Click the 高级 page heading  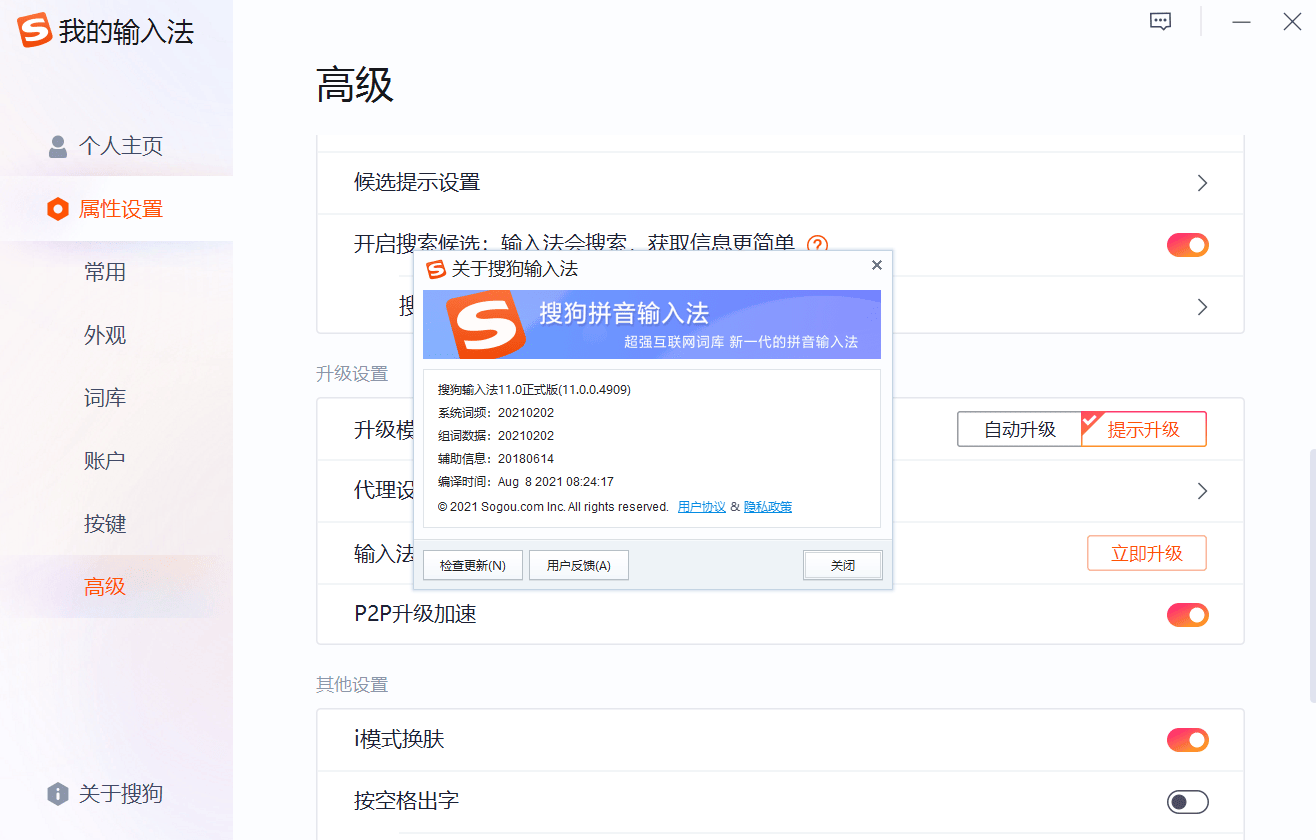point(355,85)
